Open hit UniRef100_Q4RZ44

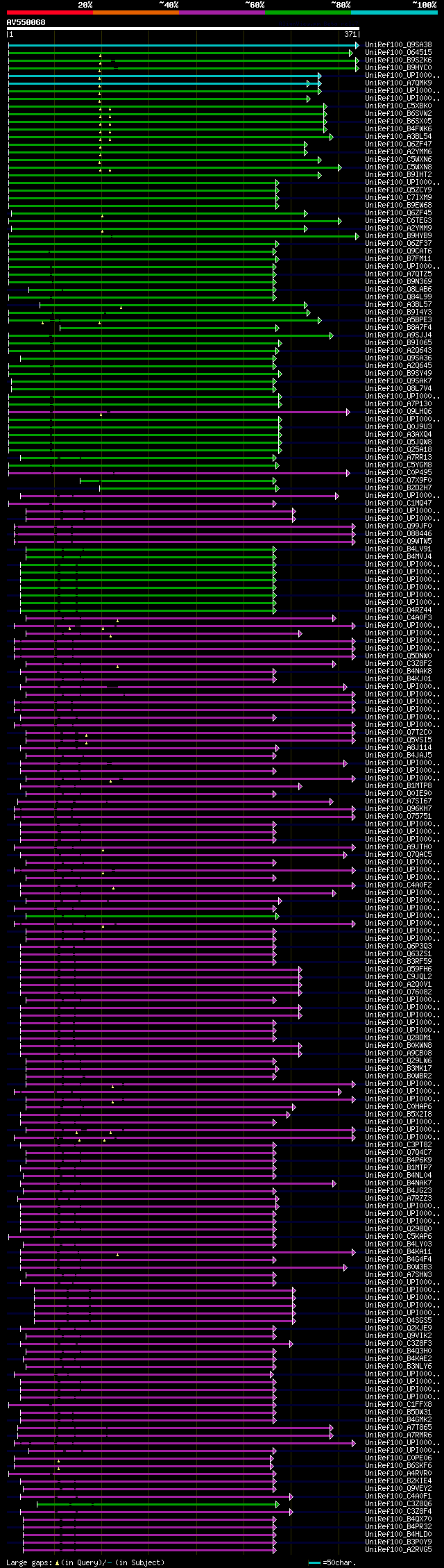click(398, 610)
